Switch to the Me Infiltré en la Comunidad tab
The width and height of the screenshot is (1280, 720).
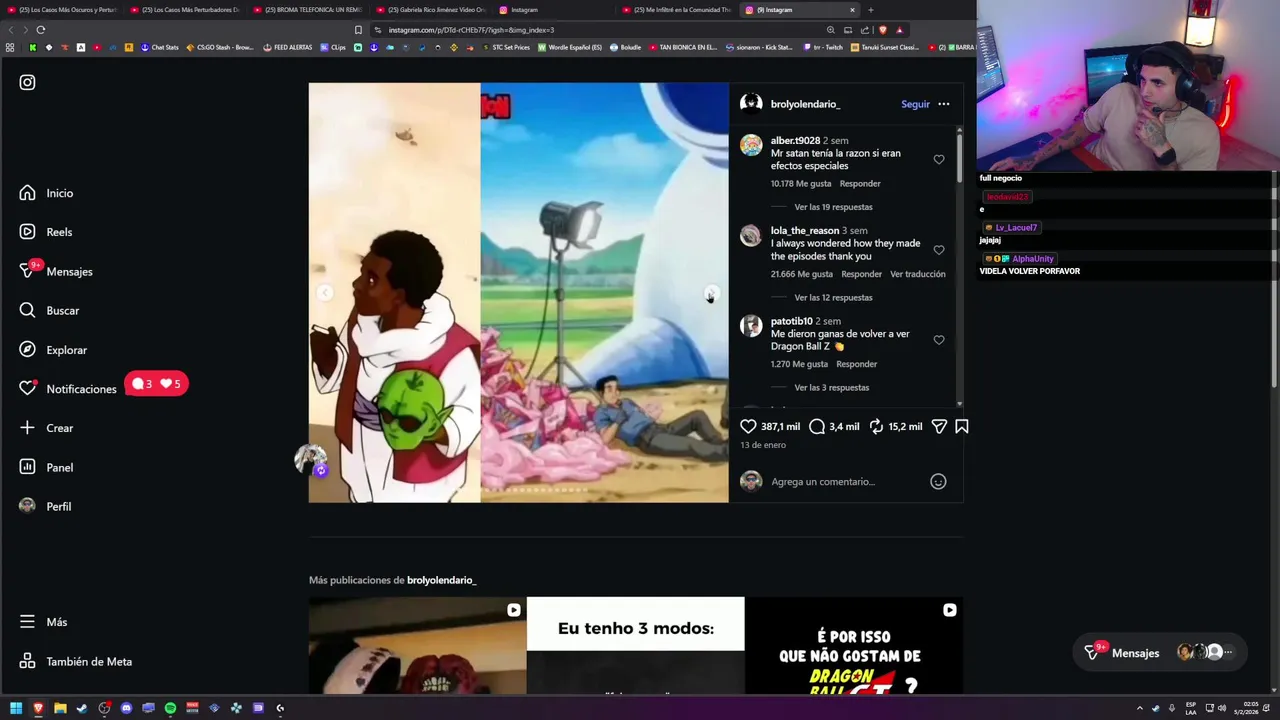(676, 10)
